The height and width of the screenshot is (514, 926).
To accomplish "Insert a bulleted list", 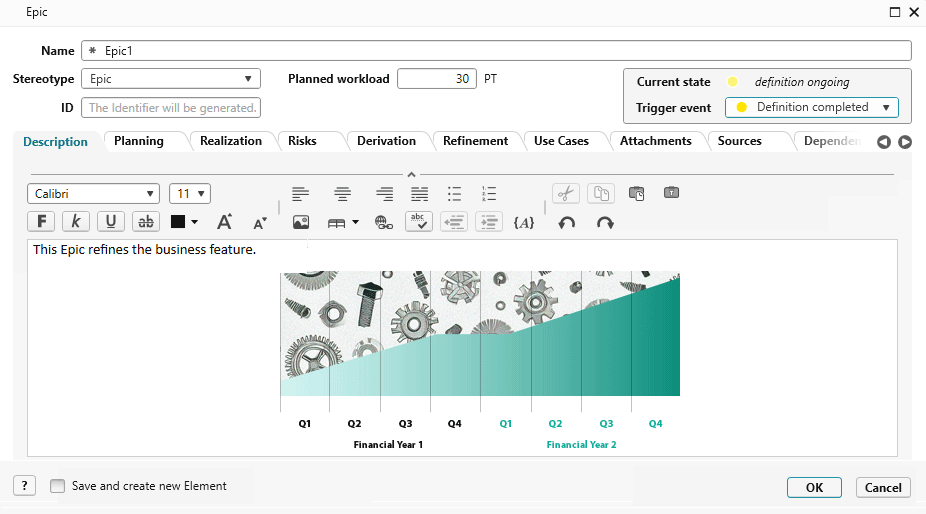I will pyautogui.click(x=454, y=194).
